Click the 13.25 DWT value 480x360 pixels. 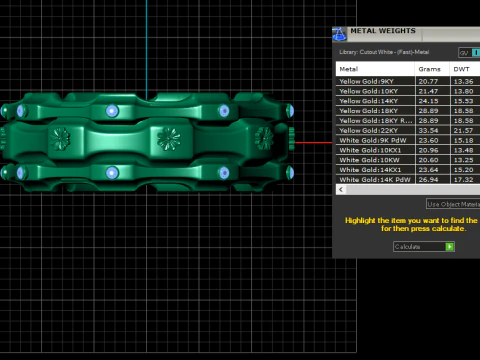click(464, 160)
